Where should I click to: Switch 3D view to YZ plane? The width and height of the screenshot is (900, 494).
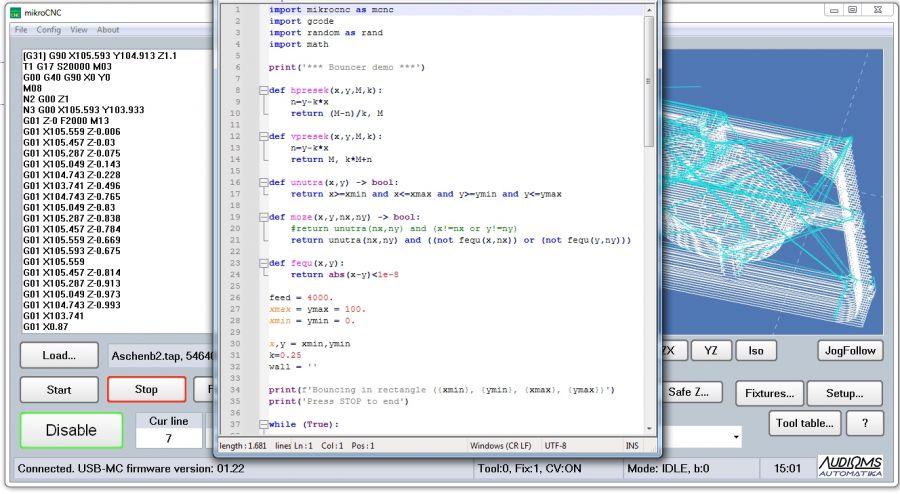[711, 350]
